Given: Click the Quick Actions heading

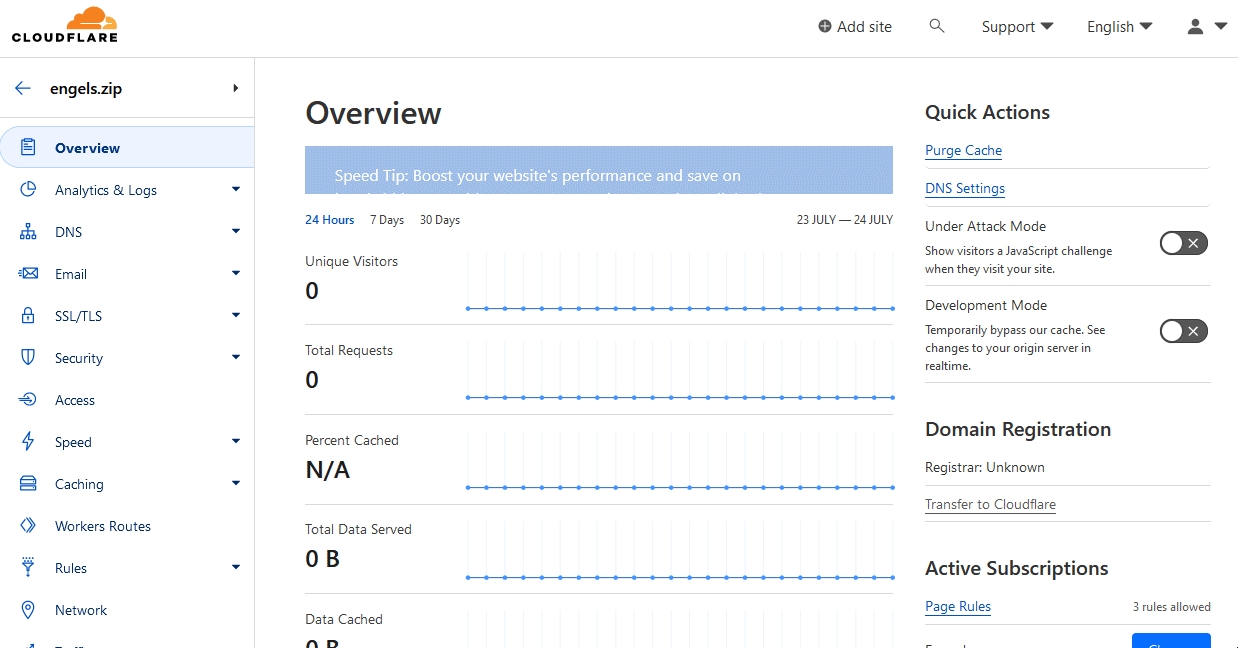Looking at the screenshot, I should pos(987,112).
